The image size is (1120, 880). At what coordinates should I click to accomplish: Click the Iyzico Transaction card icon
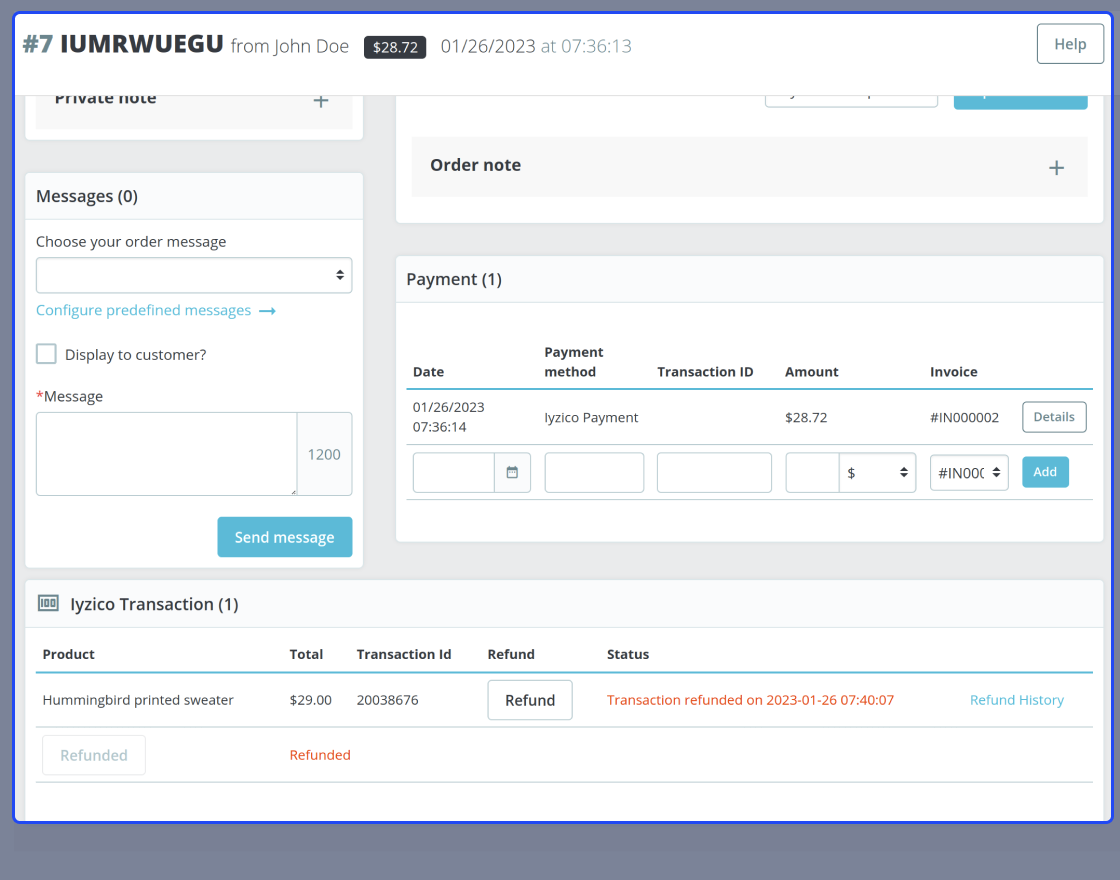pyautogui.click(x=48, y=604)
